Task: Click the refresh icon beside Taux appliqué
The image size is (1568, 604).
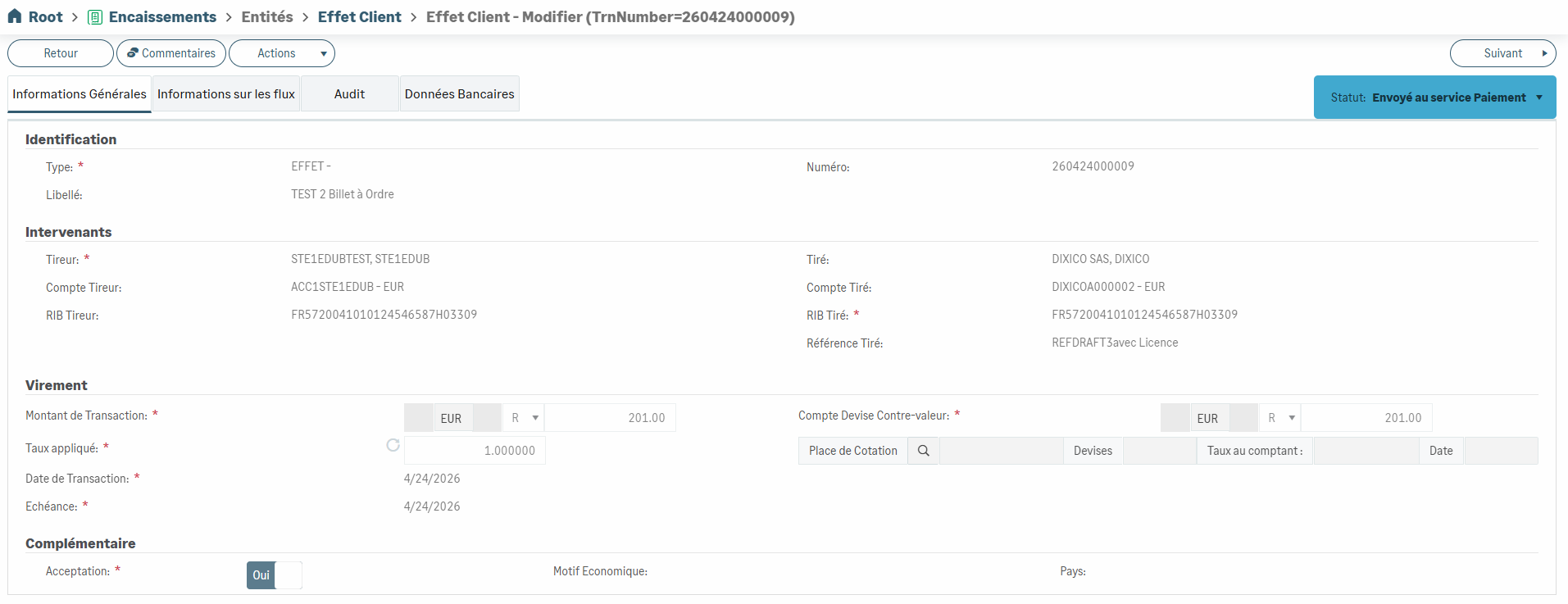Action: point(393,445)
